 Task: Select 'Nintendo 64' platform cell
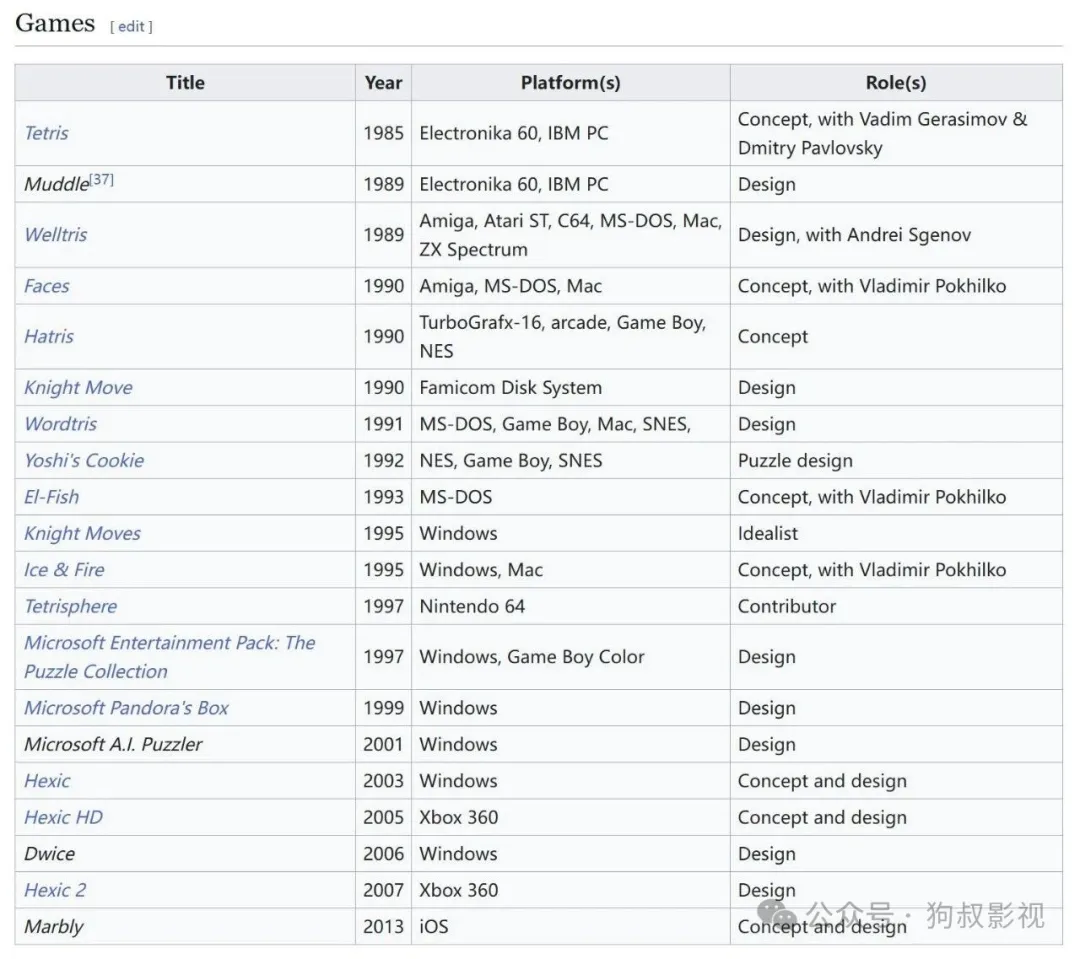pyautogui.click(x=570, y=606)
